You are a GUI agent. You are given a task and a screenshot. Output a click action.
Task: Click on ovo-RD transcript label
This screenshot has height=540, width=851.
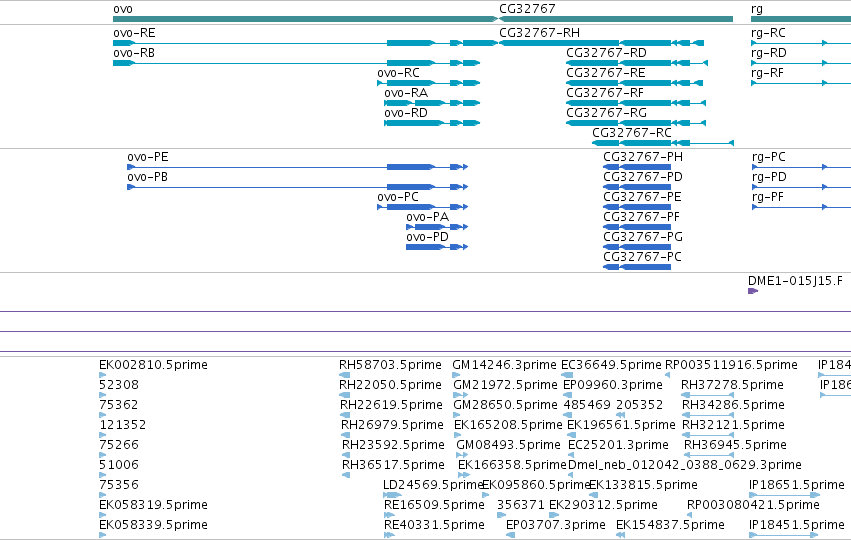406,113
